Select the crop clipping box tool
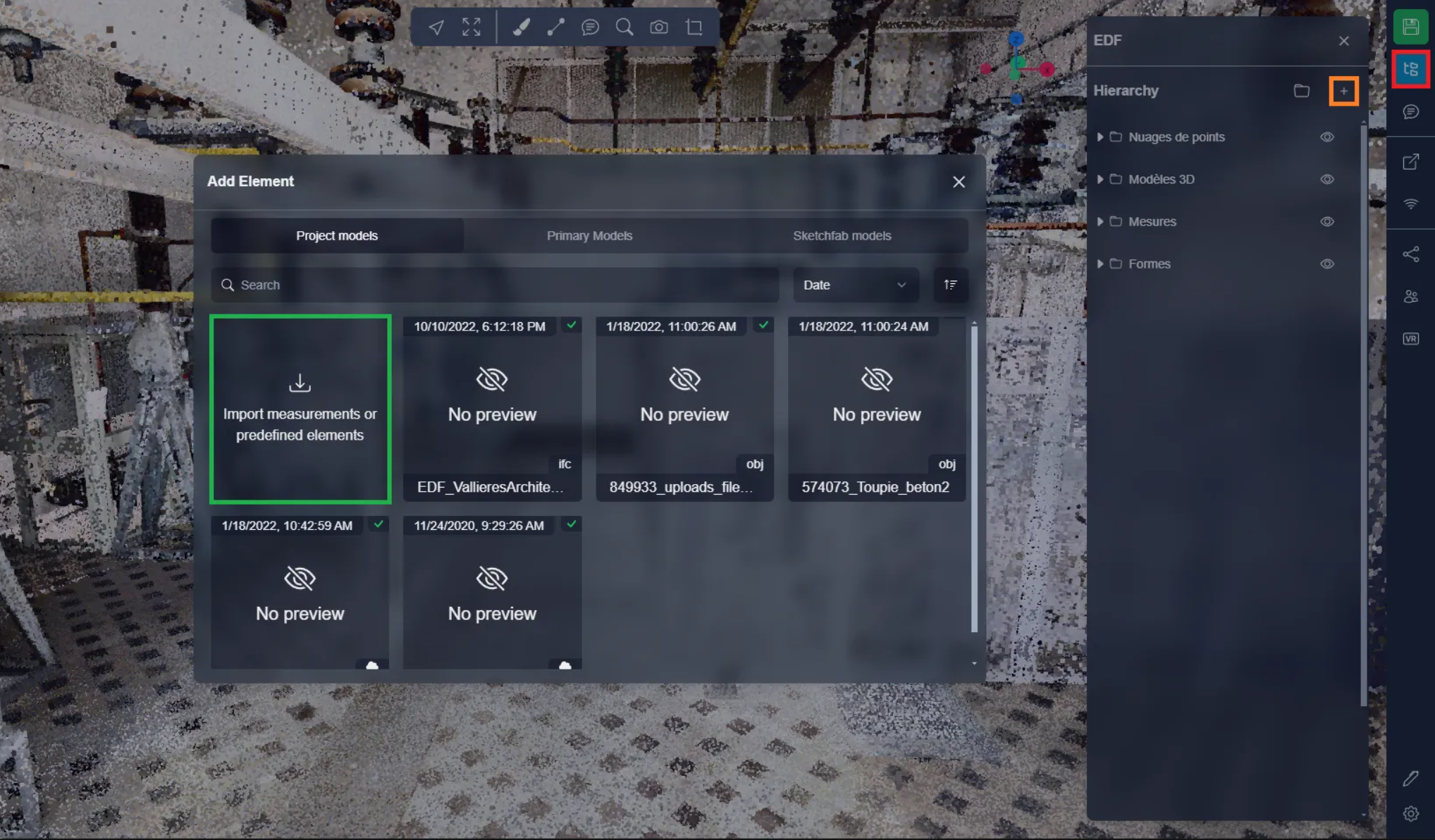Screen dimensions: 1435x840 coord(694,27)
